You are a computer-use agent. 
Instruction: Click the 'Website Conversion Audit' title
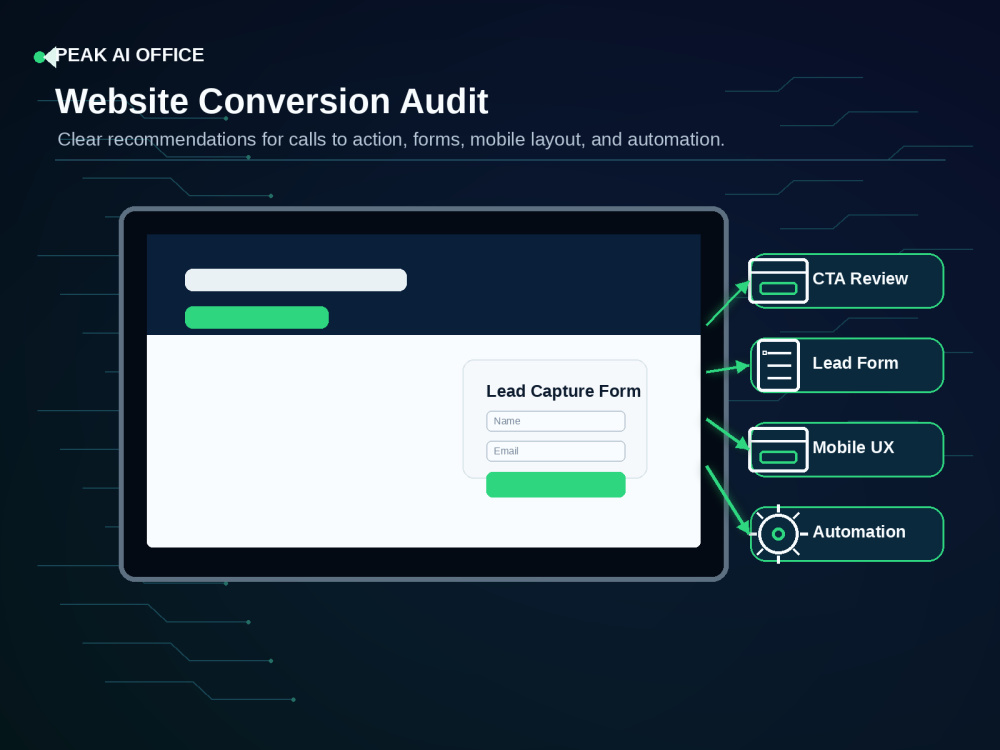[272, 101]
